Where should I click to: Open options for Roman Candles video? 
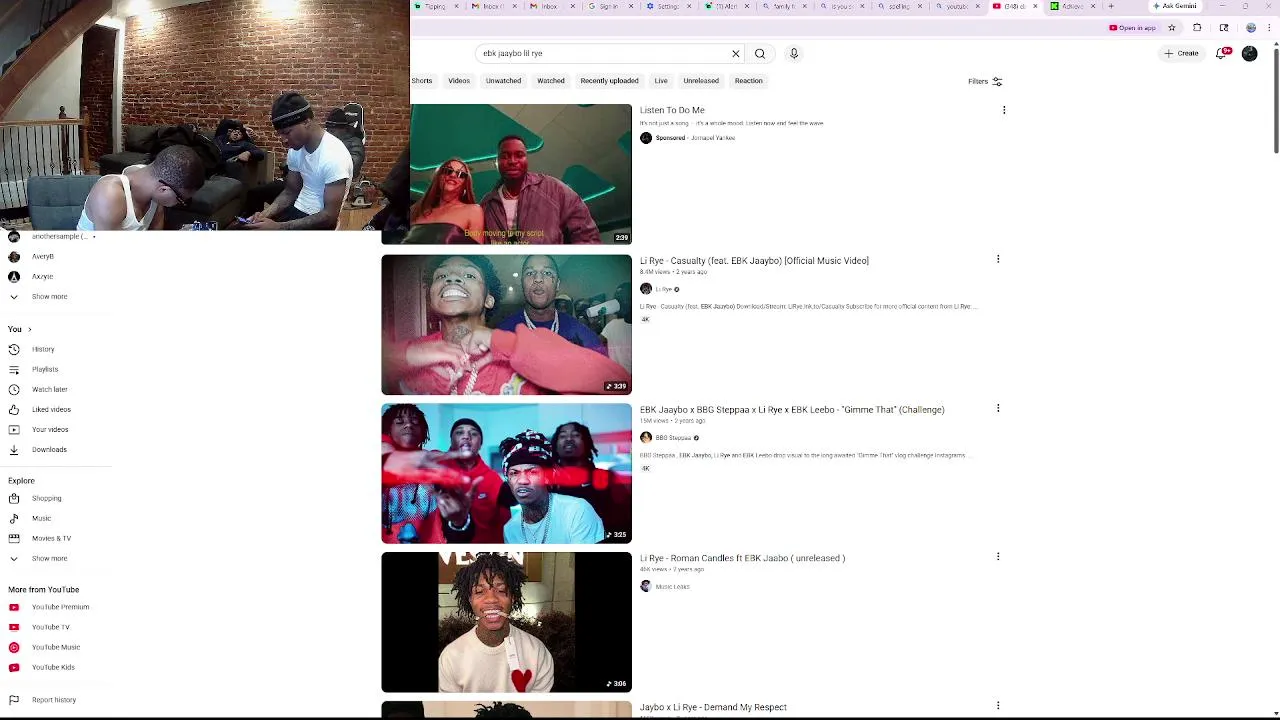(998, 556)
